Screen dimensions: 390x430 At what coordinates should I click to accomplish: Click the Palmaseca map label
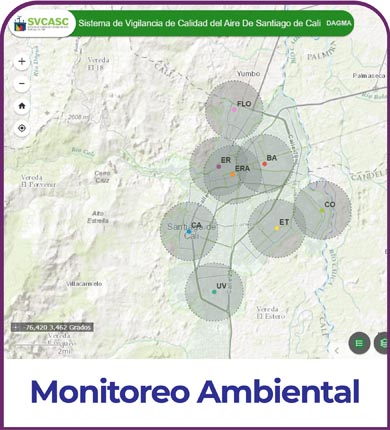tap(369, 76)
